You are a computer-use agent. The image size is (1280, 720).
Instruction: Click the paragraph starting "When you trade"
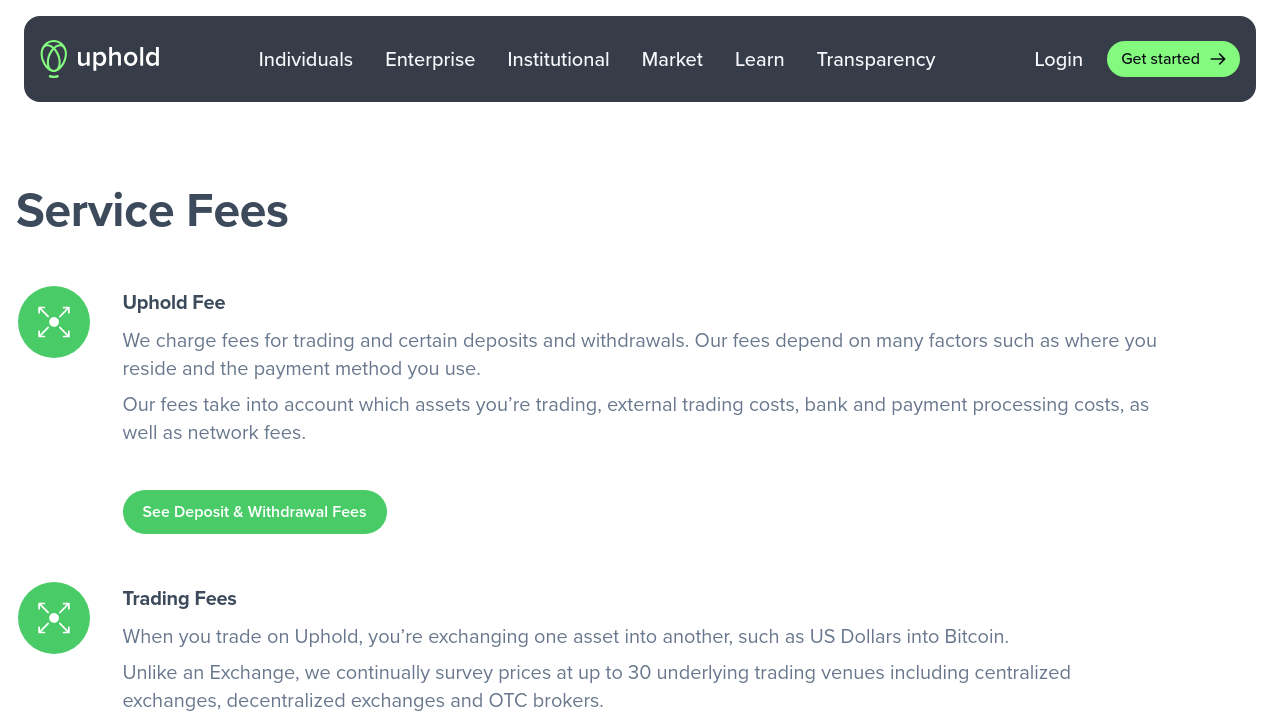(565, 637)
